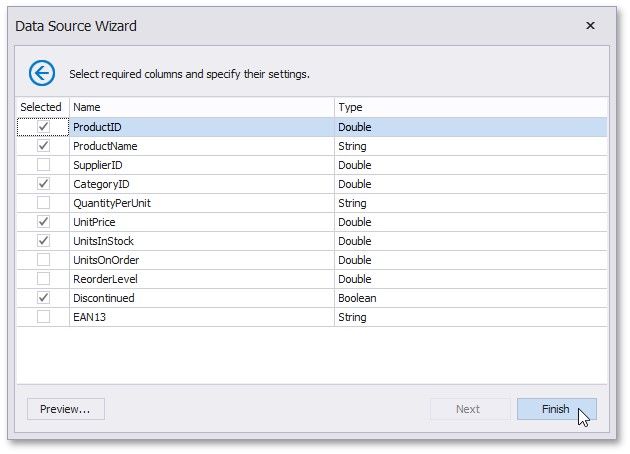
Task: Check the QuantityPerUnit checkbox
Action: click(43, 203)
